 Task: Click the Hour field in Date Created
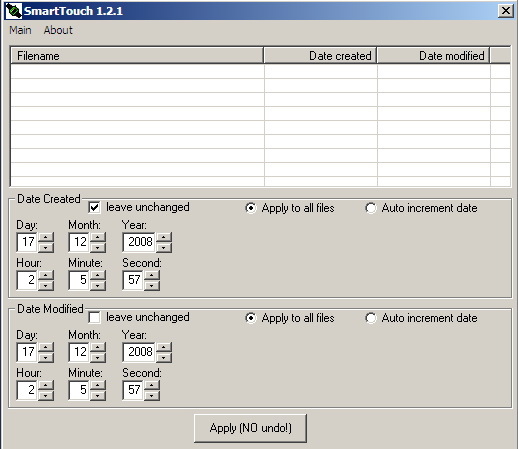pyautogui.click(x=27, y=280)
